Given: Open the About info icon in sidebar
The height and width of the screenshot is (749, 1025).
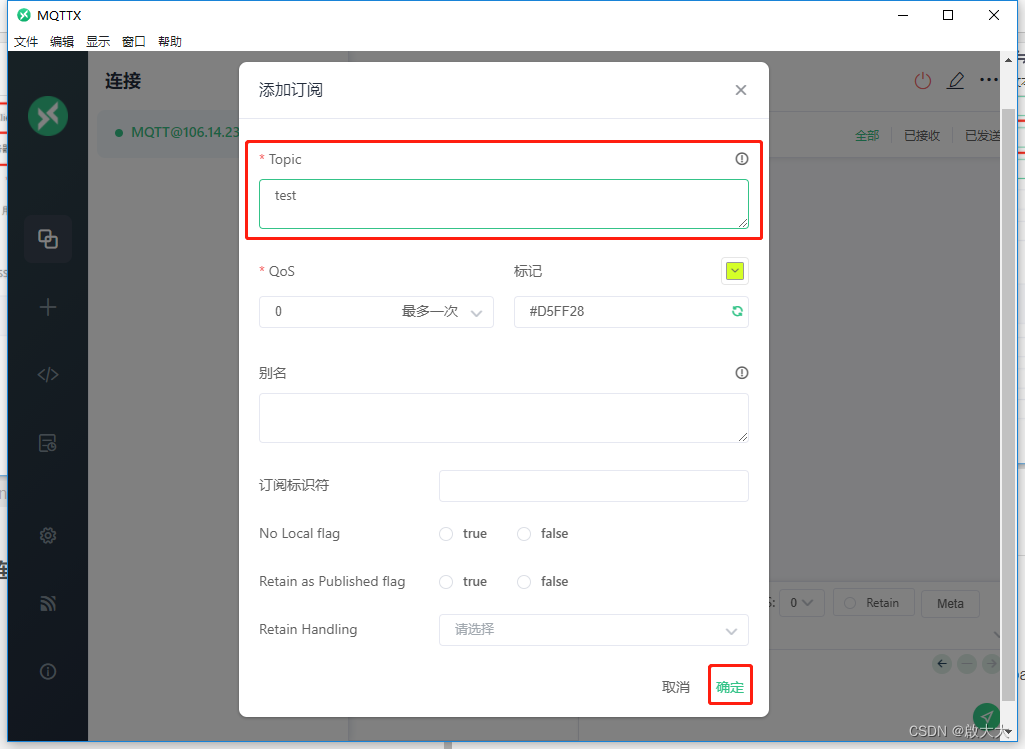Looking at the screenshot, I should [47, 671].
